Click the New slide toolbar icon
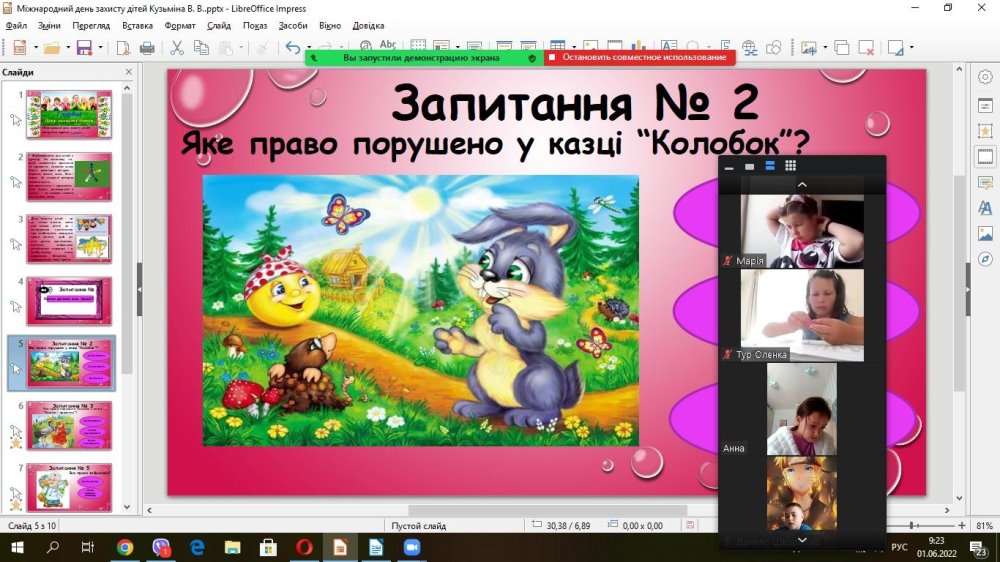This screenshot has width=1000, height=562. [809, 48]
